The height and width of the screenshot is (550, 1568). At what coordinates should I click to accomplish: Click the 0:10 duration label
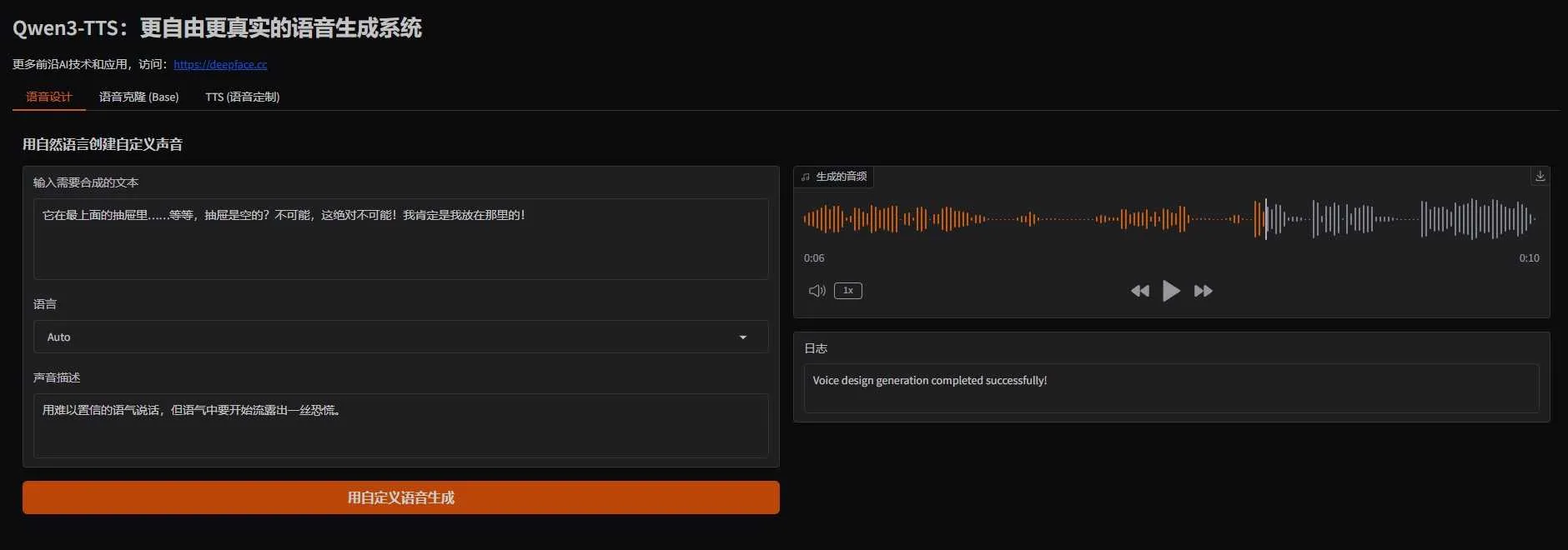[x=1529, y=258]
